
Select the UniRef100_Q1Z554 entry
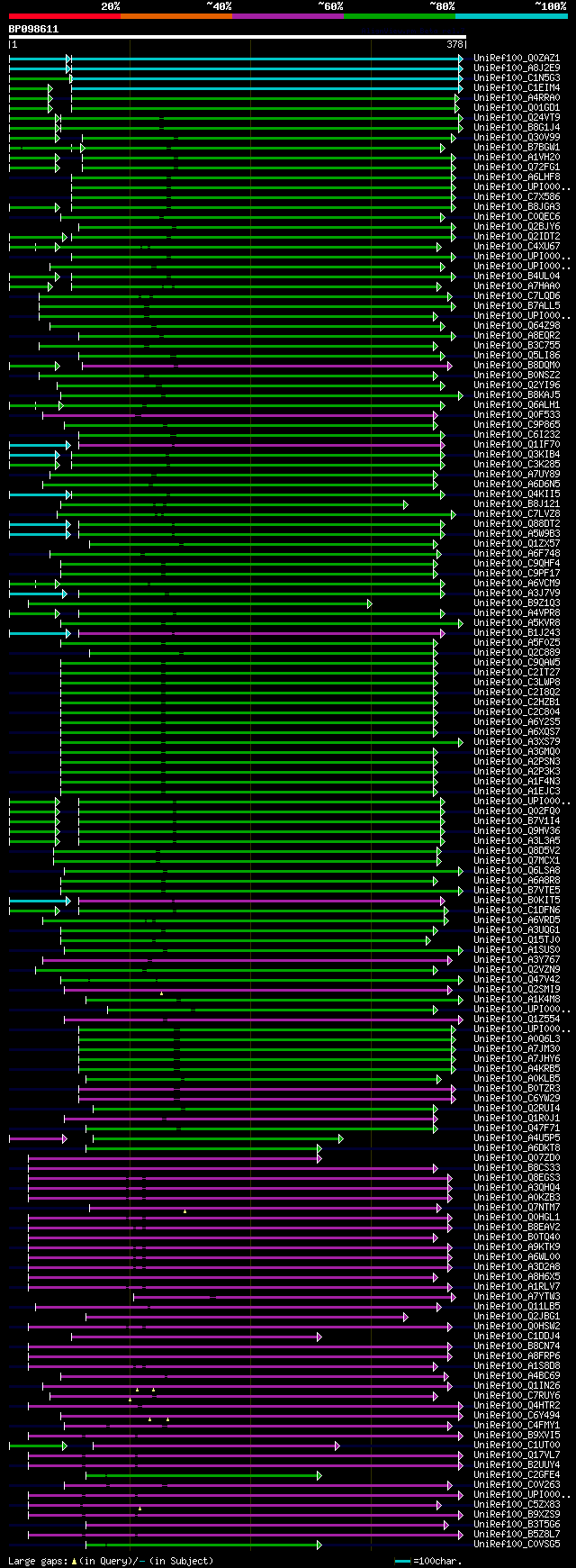(517, 1019)
